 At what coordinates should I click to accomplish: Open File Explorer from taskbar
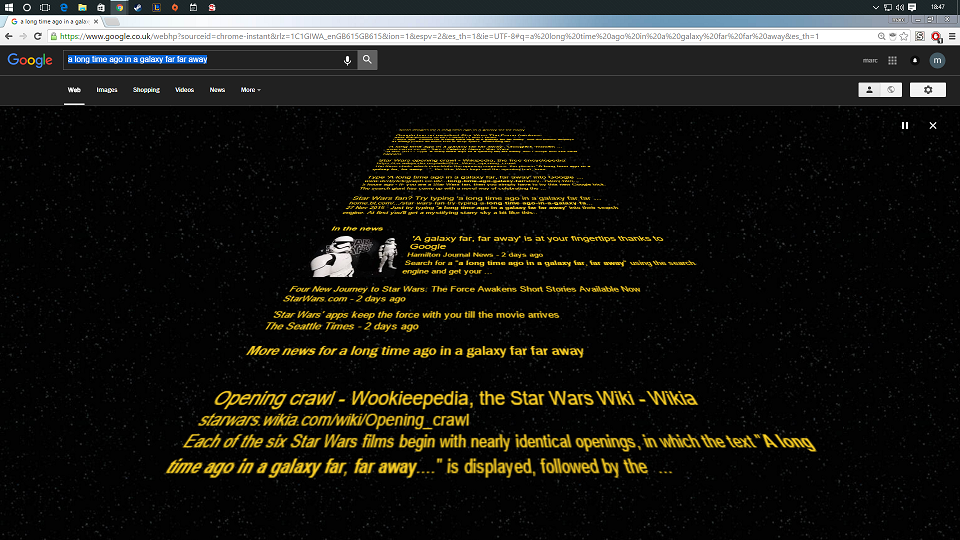pos(82,7)
